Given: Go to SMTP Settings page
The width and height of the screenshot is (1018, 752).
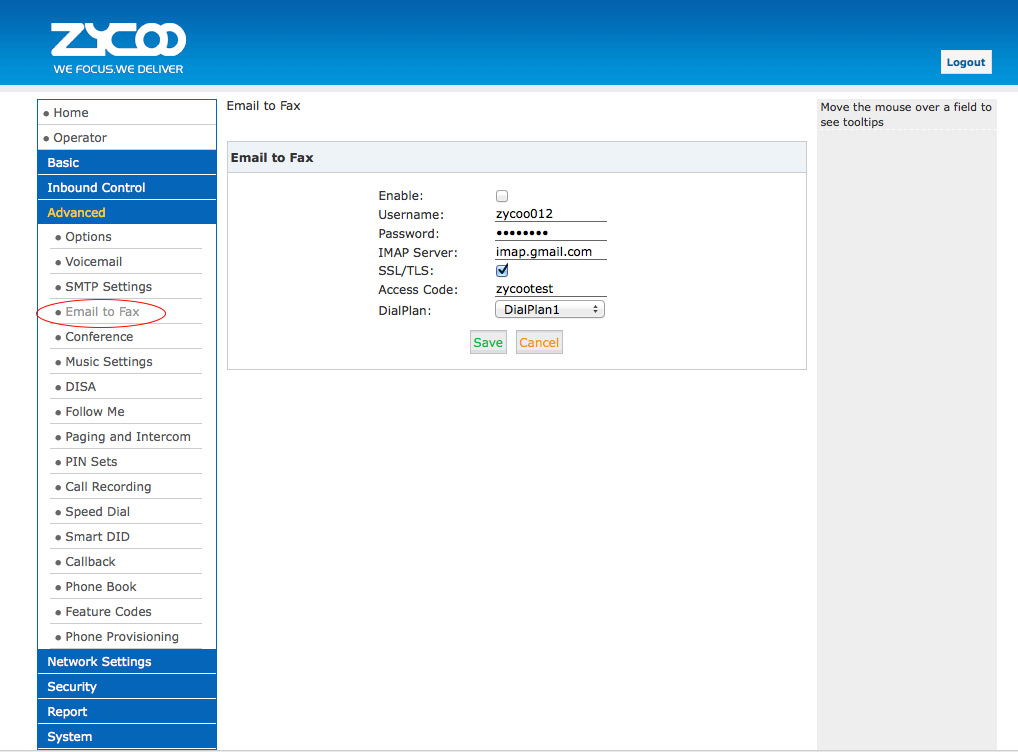Looking at the screenshot, I should [x=108, y=287].
